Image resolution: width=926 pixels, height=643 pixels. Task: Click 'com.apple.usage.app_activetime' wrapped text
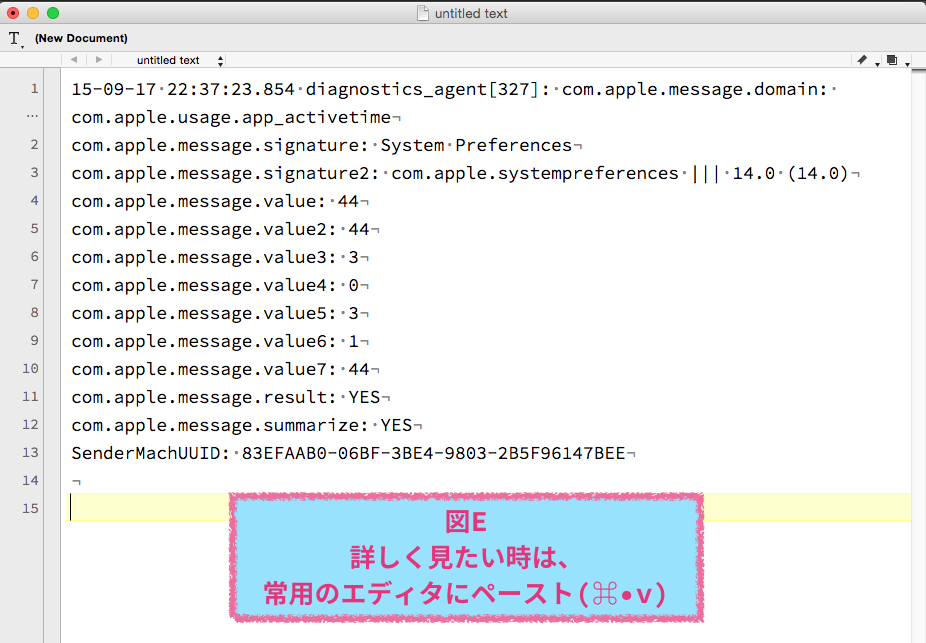(231, 117)
